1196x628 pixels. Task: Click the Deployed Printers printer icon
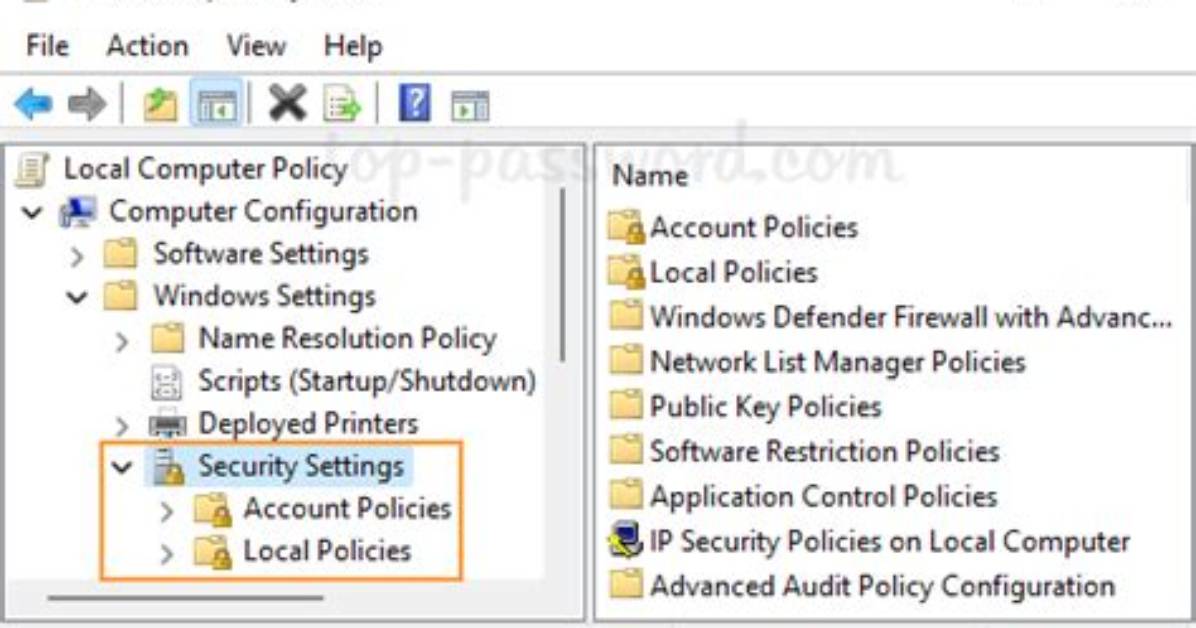click(x=167, y=423)
